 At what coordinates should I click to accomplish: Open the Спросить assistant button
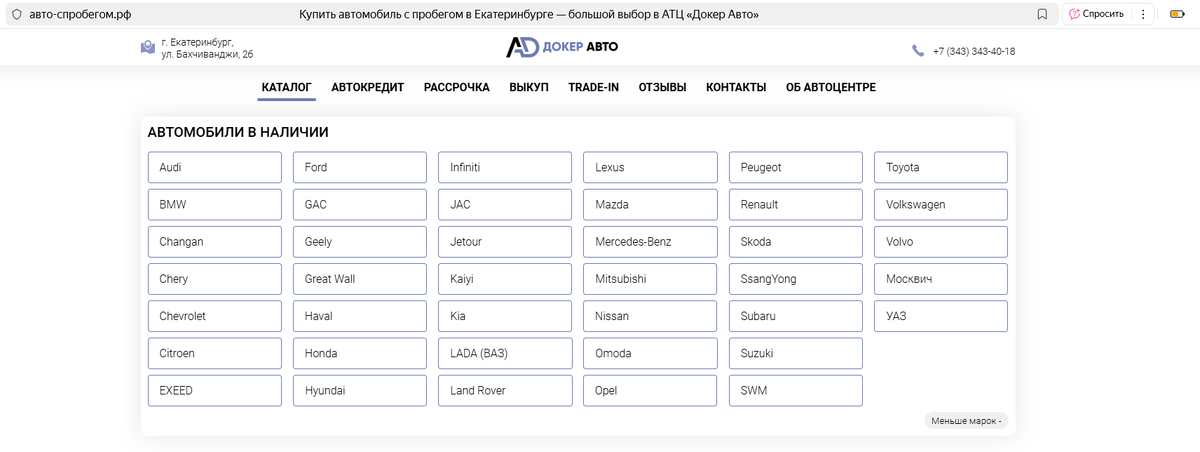click(1096, 14)
